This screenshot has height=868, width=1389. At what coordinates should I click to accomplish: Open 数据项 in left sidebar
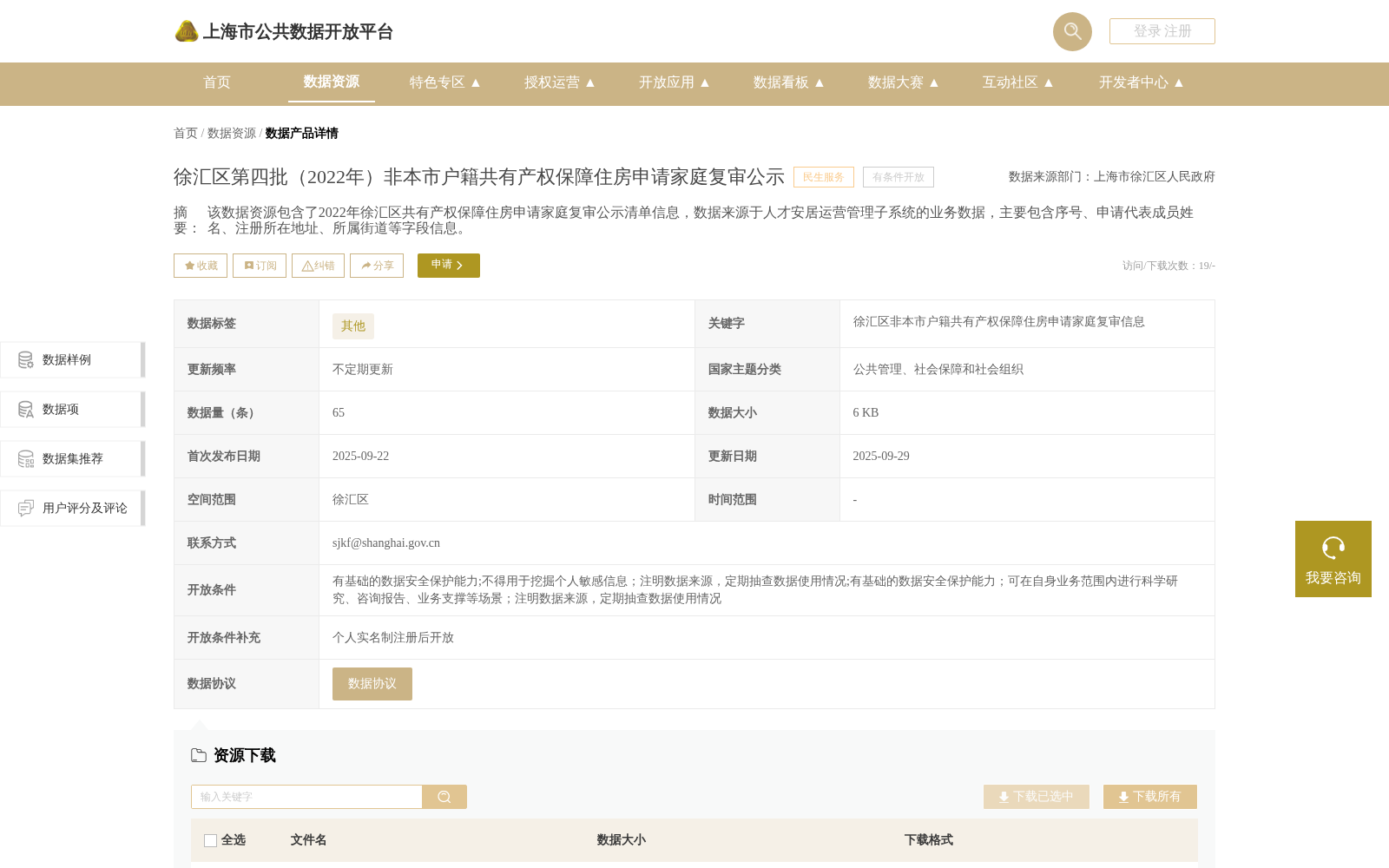click(x=73, y=410)
